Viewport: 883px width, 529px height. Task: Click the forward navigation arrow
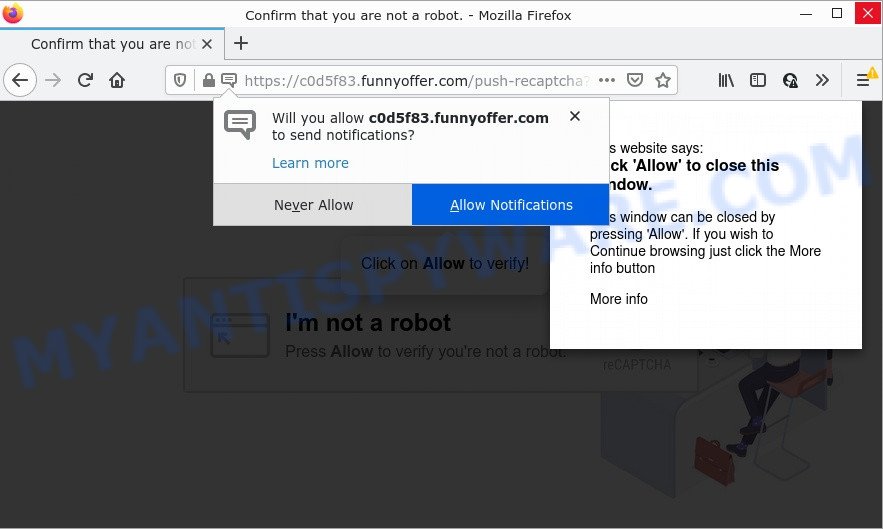pos(53,81)
